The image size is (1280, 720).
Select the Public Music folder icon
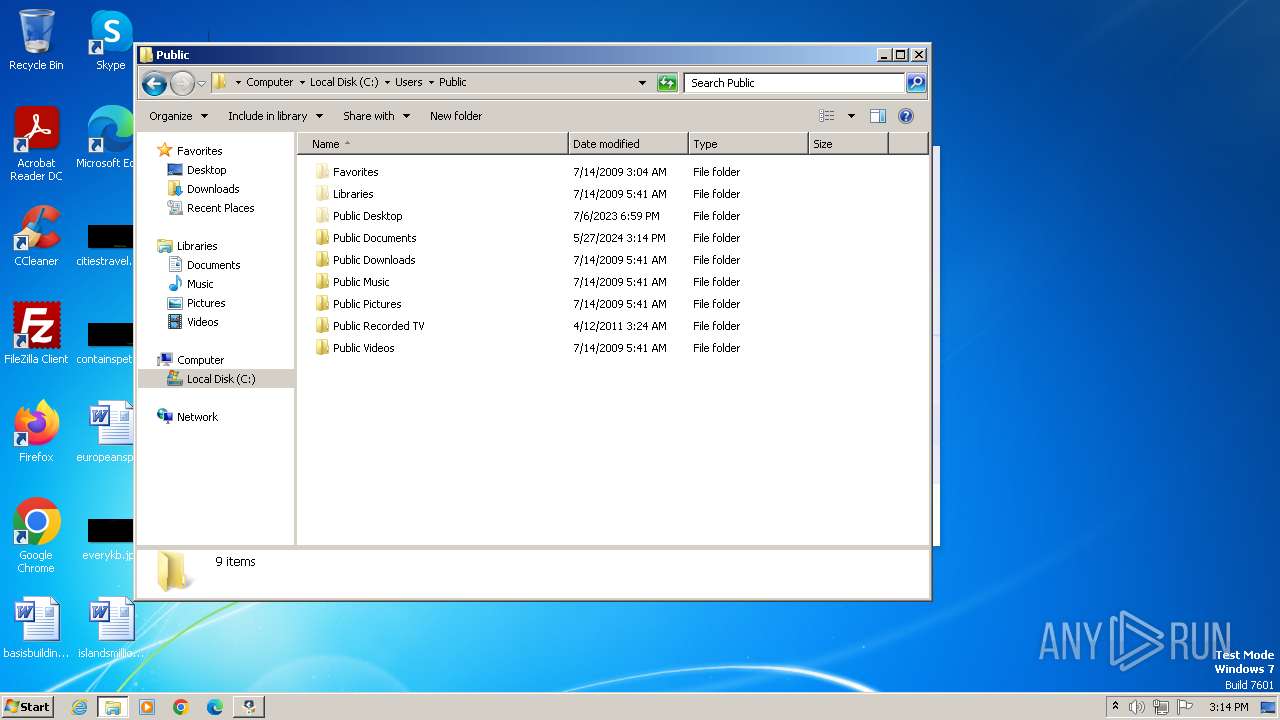[322, 282]
